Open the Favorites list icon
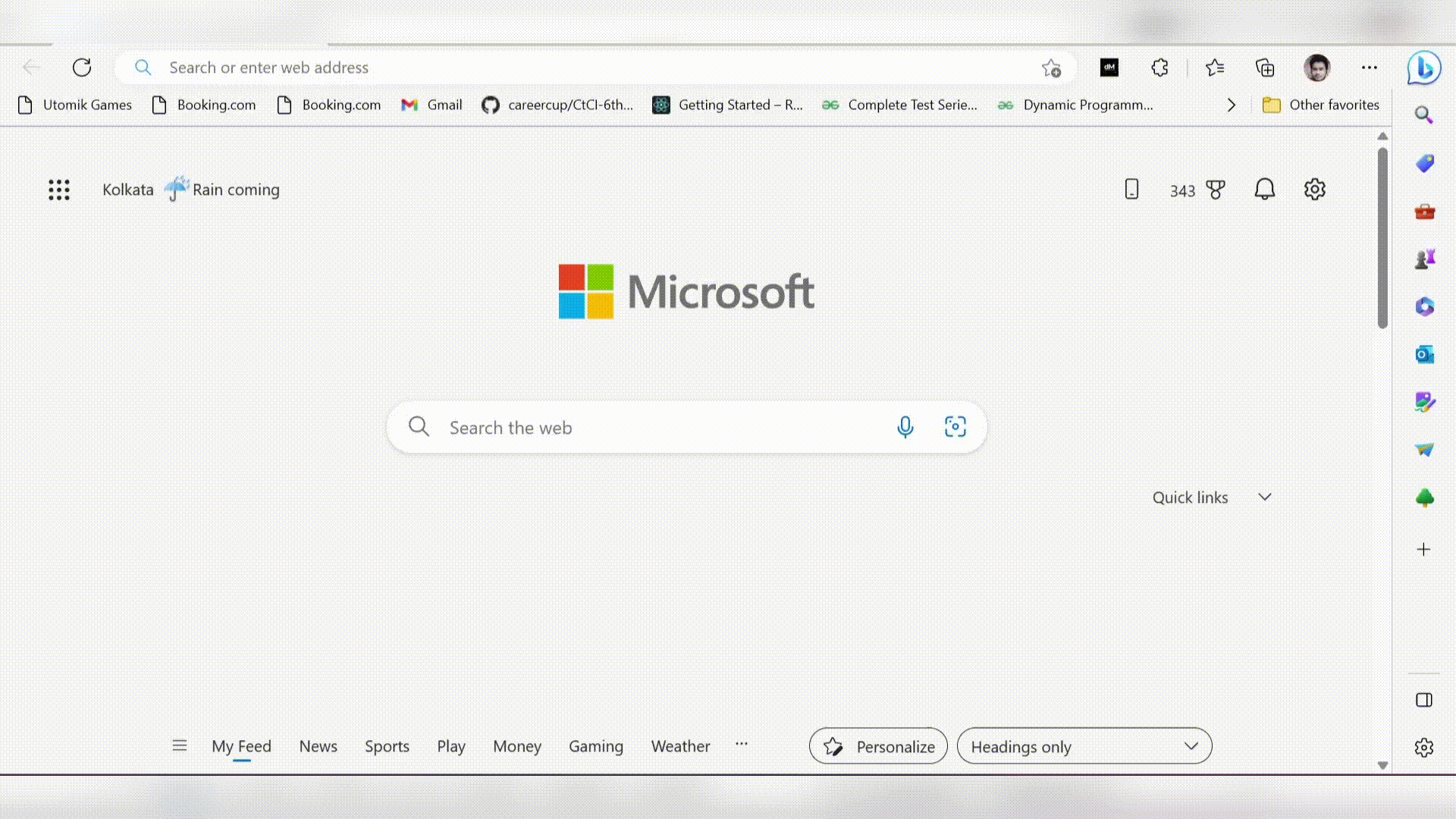The image size is (1456, 819). pos(1215,67)
